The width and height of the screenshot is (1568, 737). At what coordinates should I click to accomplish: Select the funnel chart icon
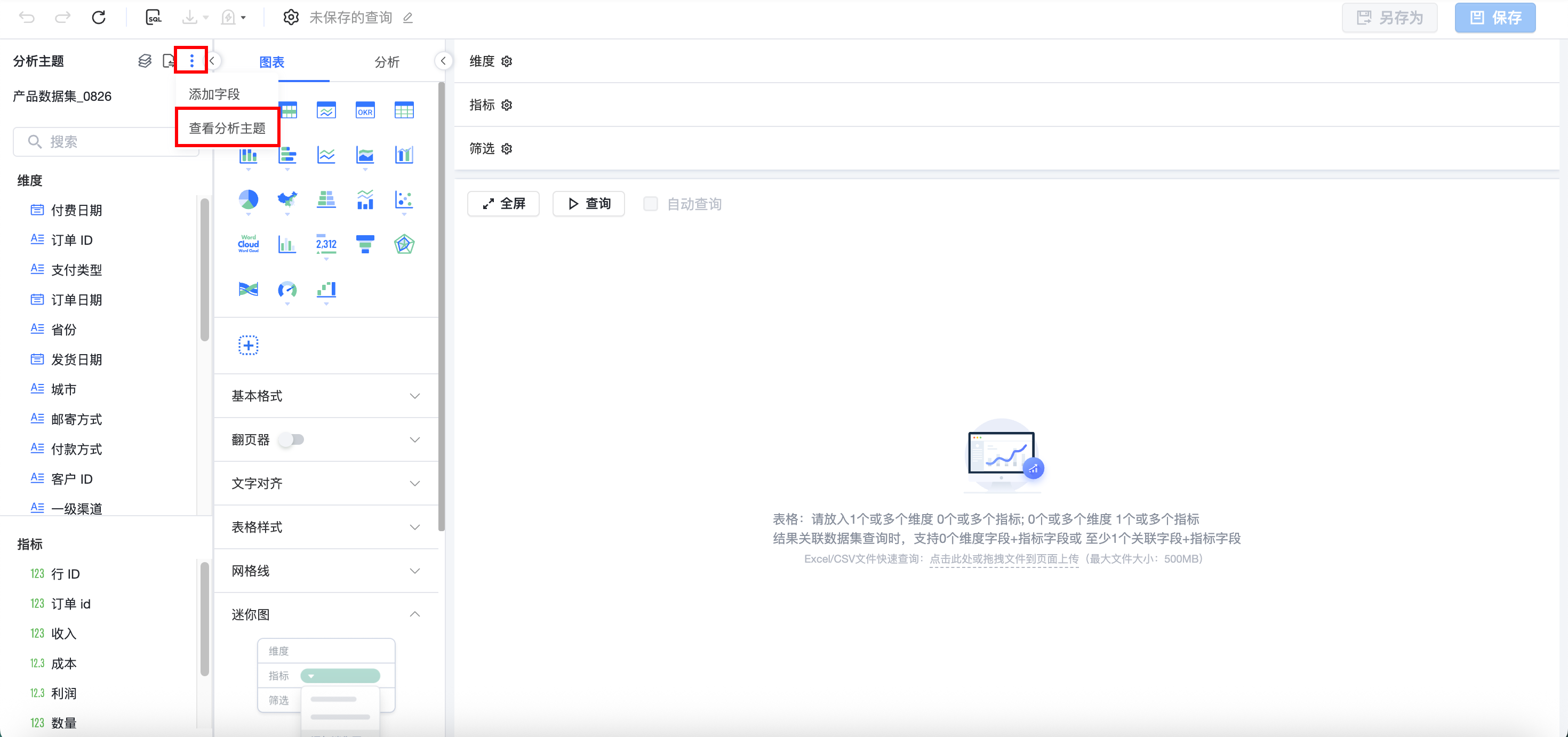coord(365,244)
